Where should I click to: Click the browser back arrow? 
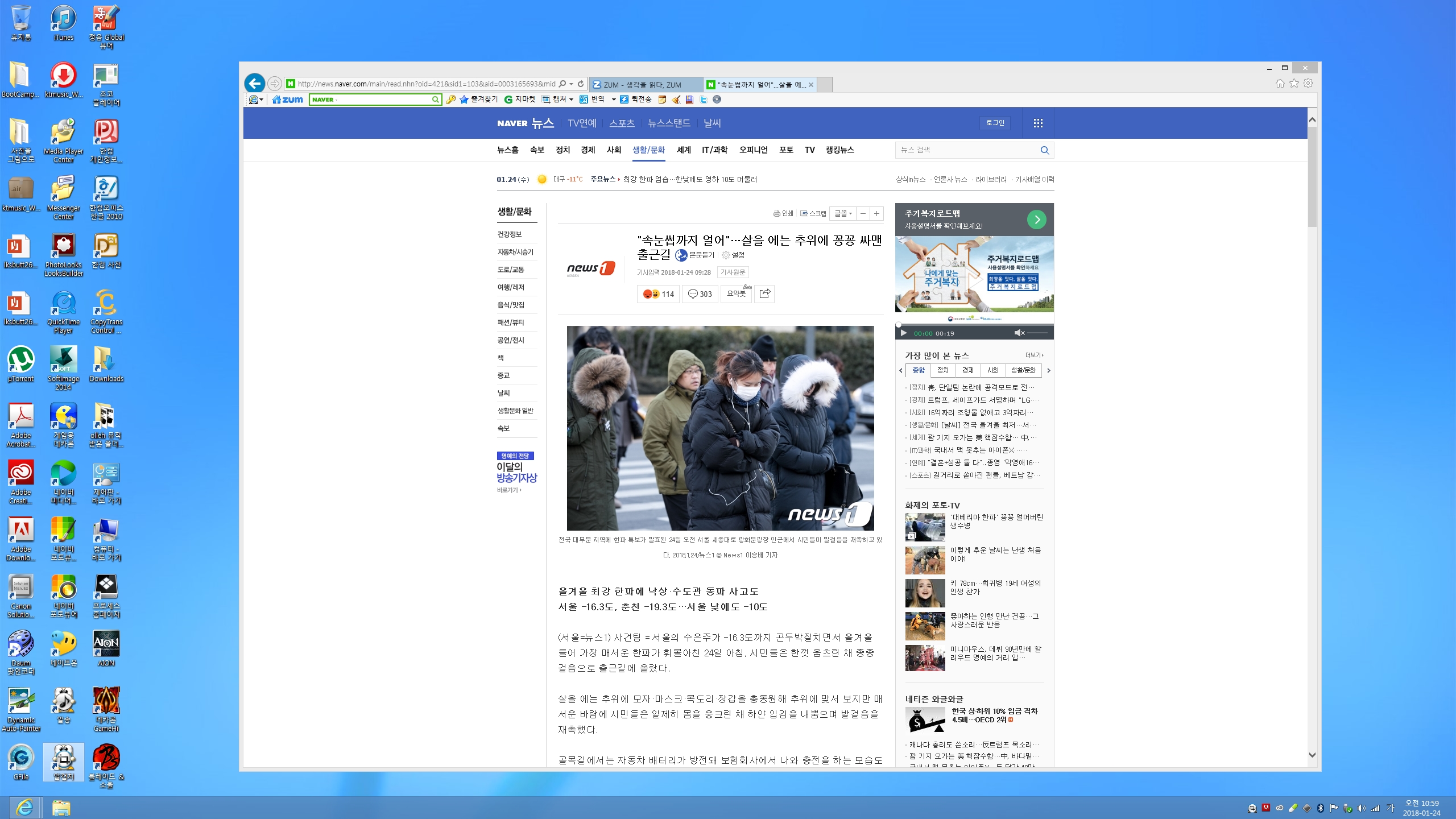coord(254,84)
